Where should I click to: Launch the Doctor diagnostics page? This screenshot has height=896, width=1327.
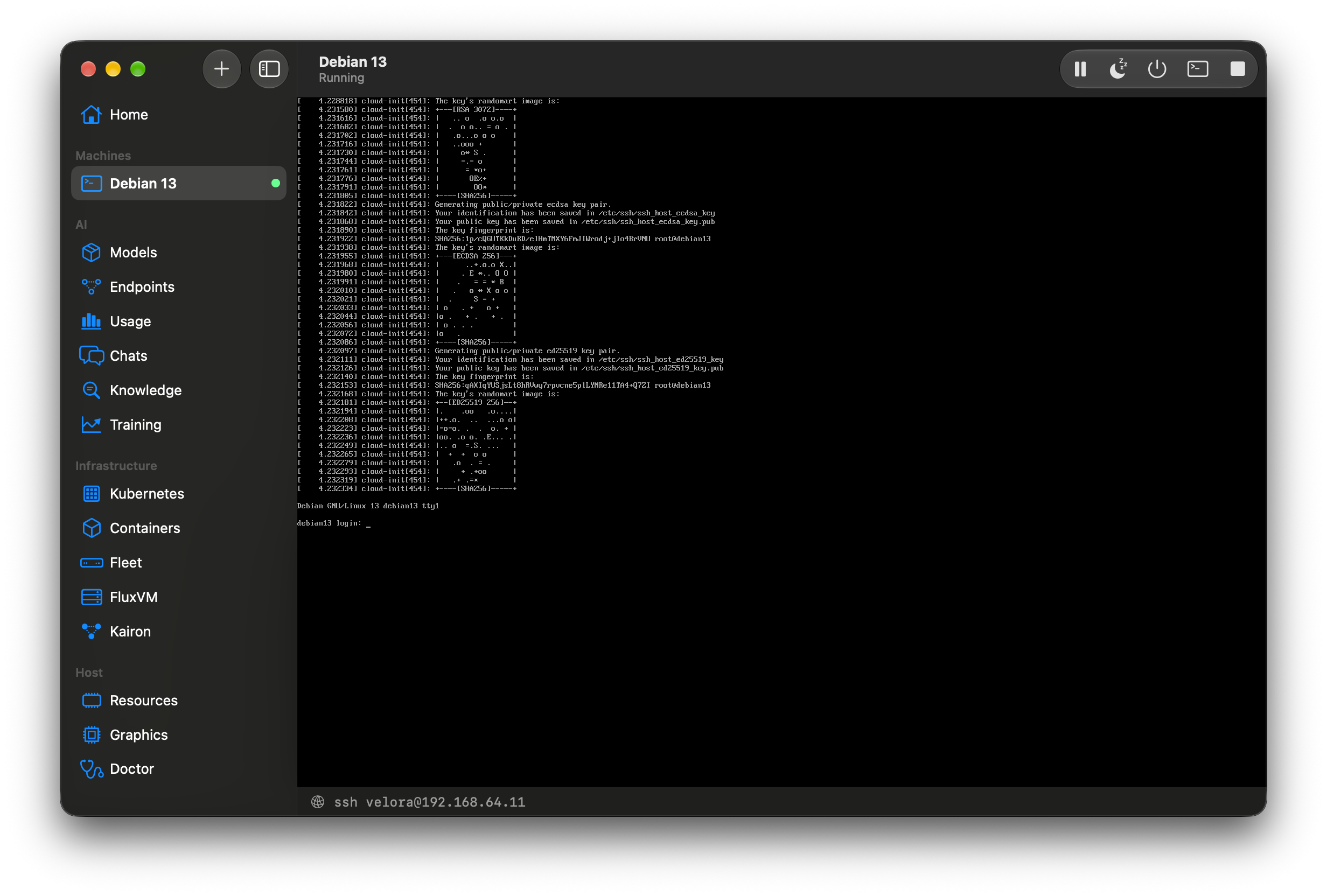179,769
